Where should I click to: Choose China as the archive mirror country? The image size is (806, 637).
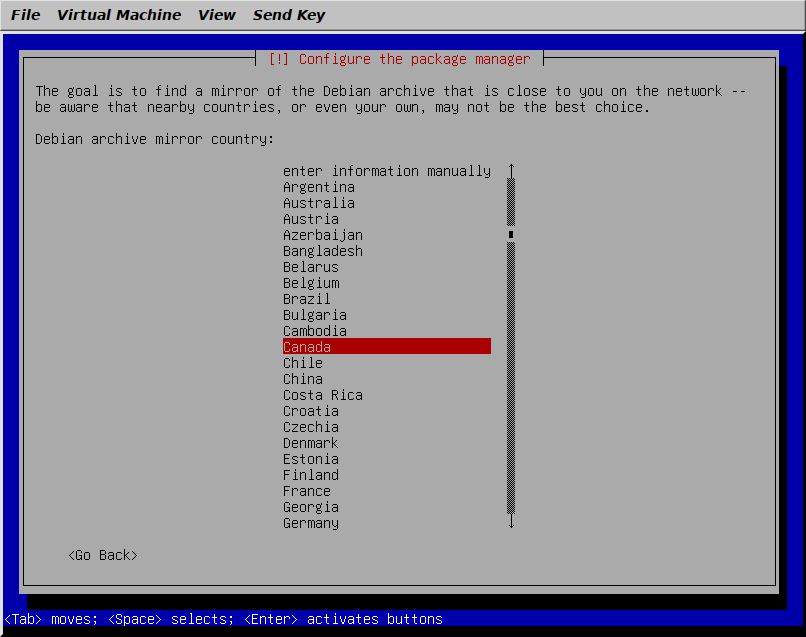click(x=303, y=378)
